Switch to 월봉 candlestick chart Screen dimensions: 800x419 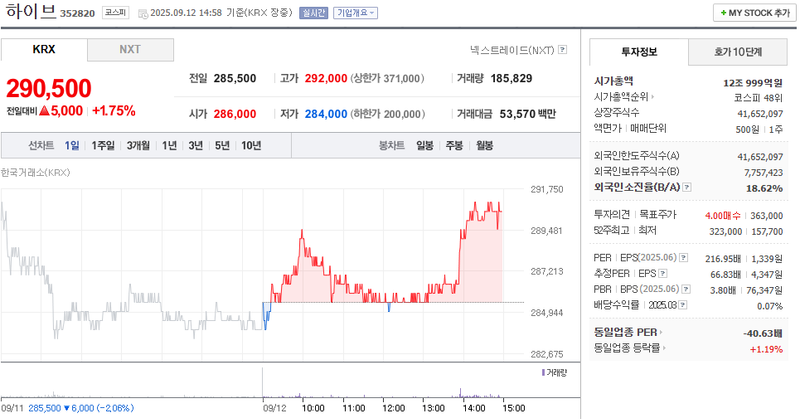pyautogui.click(x=485, y=145)
